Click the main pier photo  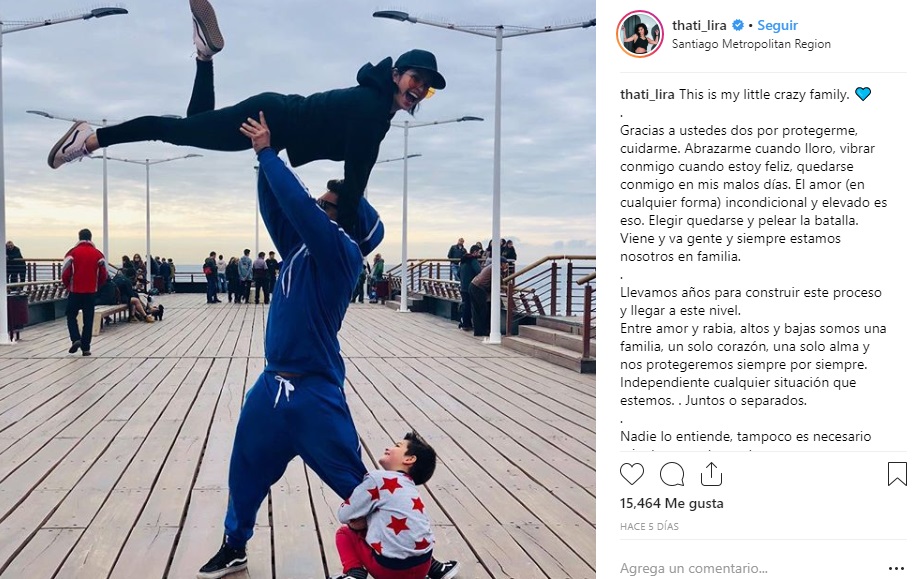click(x=298, y=290)
